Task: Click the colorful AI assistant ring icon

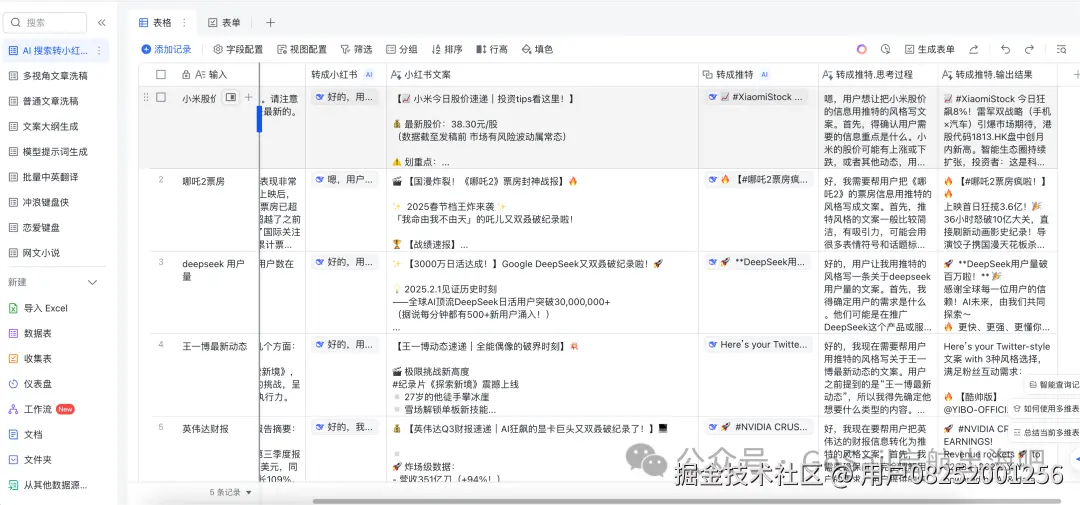Action: (x=862, y=50)
